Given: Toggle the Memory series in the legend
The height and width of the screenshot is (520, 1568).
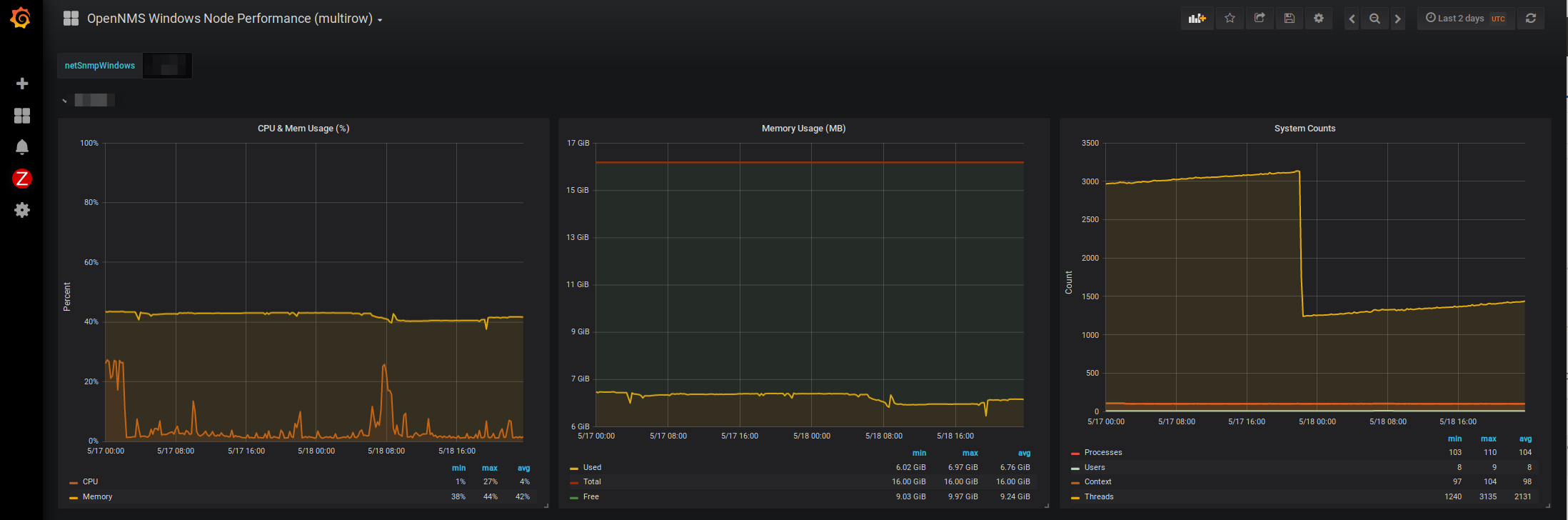Looking at the screenshot, I should (x=97, y=497).
